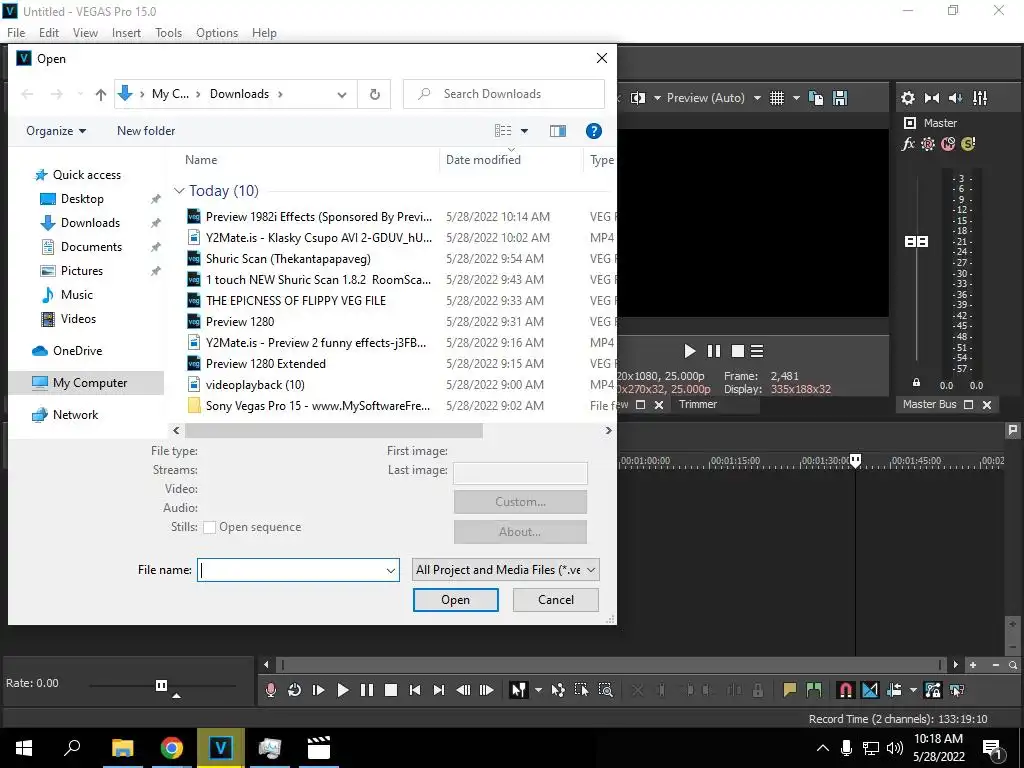Open the view options dropdown arrow
This screenshot has width=1024, height=768.
[x=524, y=131]
